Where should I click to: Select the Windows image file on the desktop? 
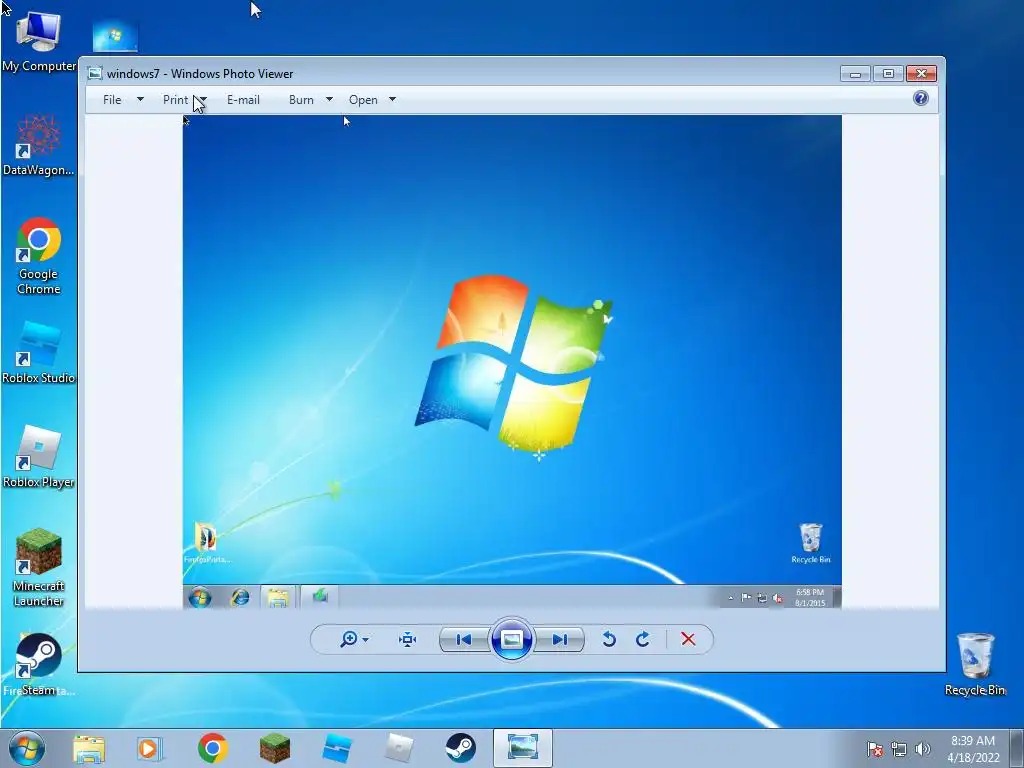tap(115, 35)
